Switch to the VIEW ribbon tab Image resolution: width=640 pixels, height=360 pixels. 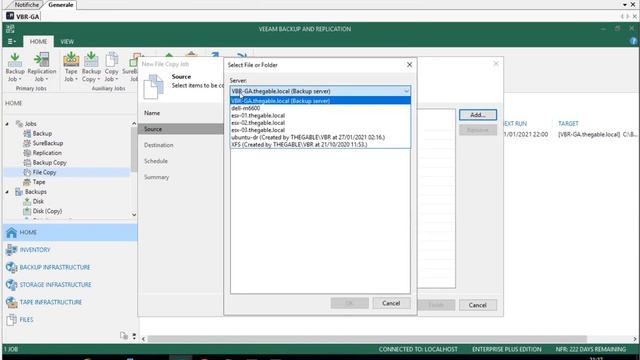click(67, 42)
